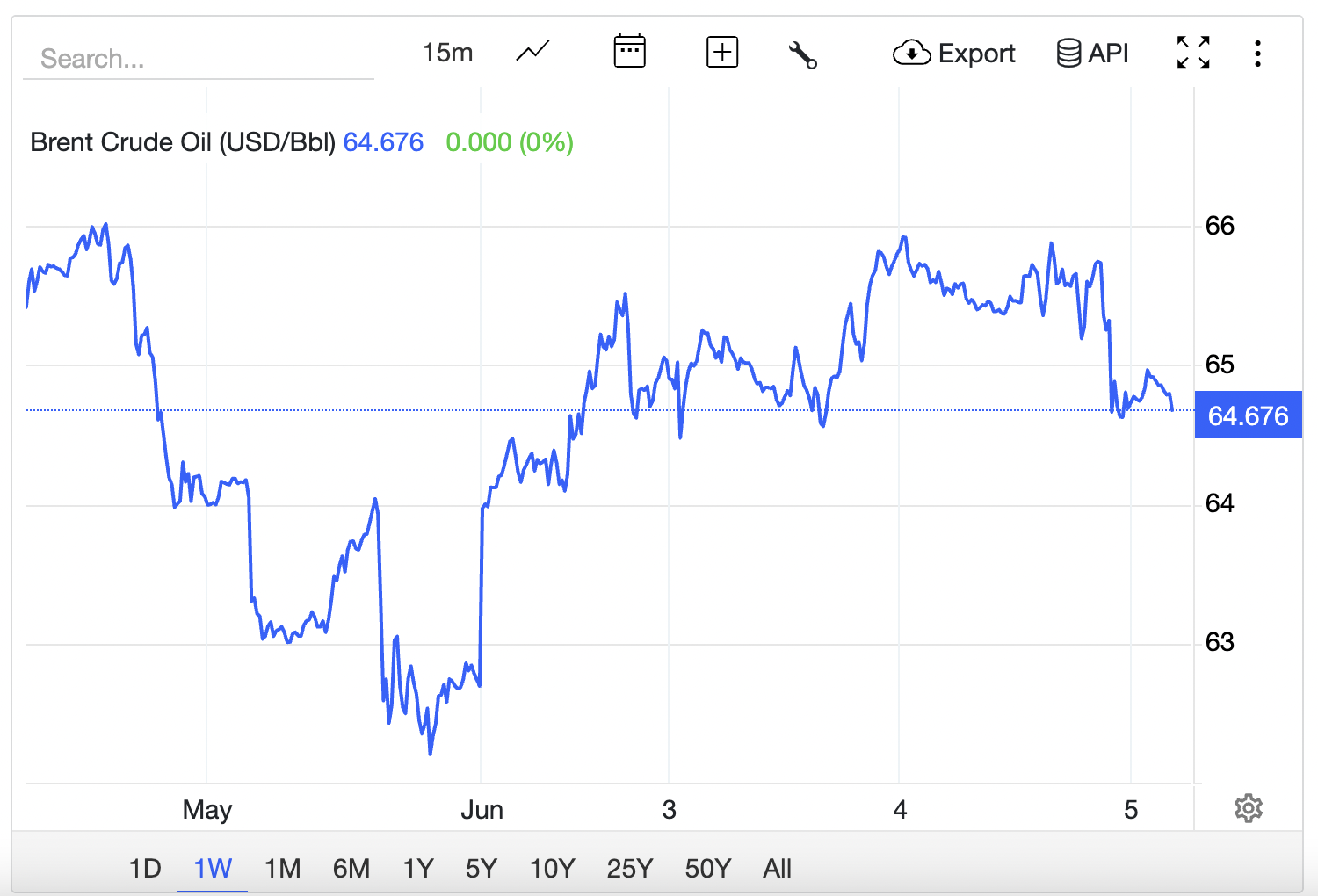Click the fullscreen expand arrows icon
The width and height of the screenshot is (1318, 896).
[1193, 53]
